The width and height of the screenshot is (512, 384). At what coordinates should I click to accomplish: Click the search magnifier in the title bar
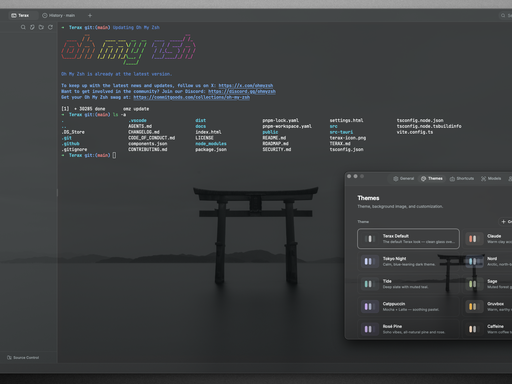[x=503, y=16]
